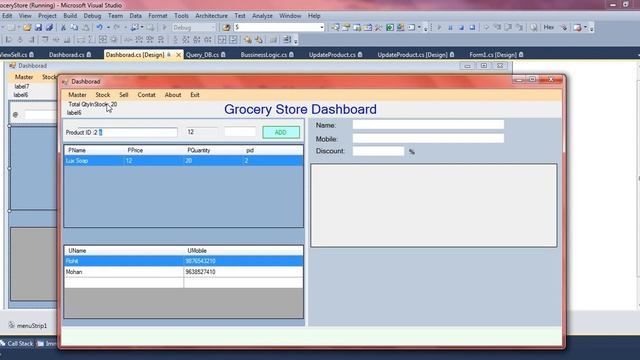The height and width of the screenshot is (360, 640).
Task: Click the Save All toolbar icon
Action: point(49,27)
